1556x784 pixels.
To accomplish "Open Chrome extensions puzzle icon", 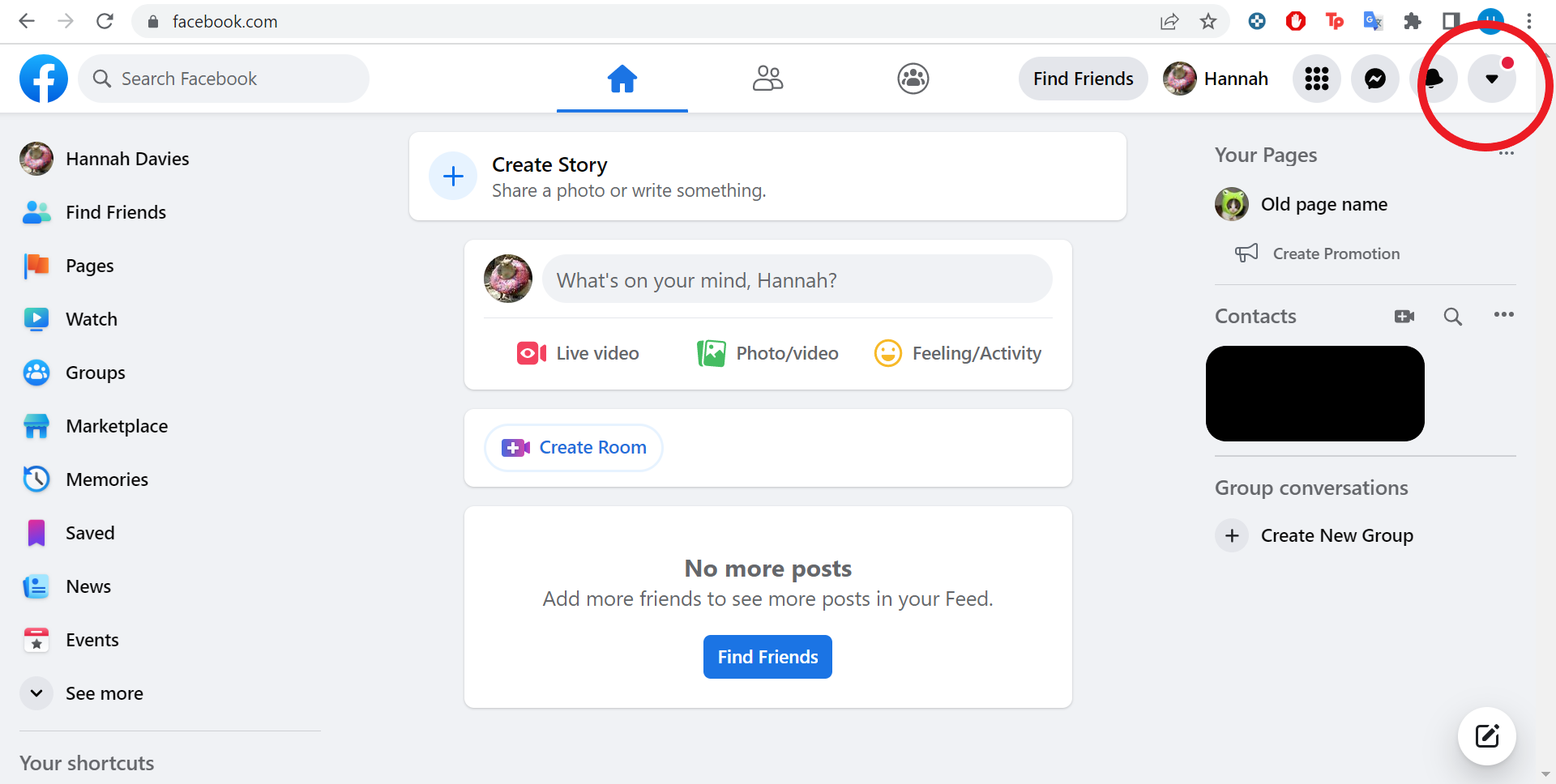I will [x=1413, y=21].
